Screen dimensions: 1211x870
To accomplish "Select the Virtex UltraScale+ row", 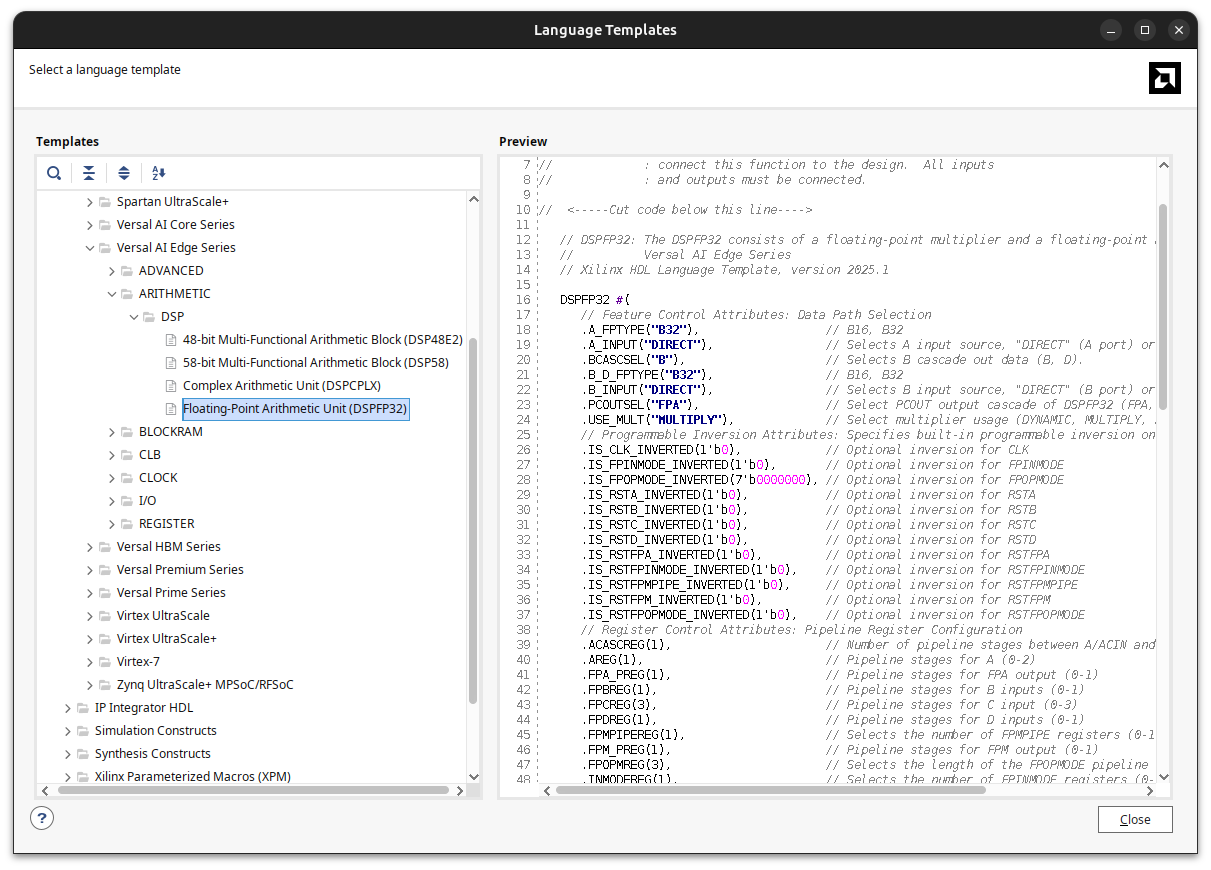I will coord(167,639).
